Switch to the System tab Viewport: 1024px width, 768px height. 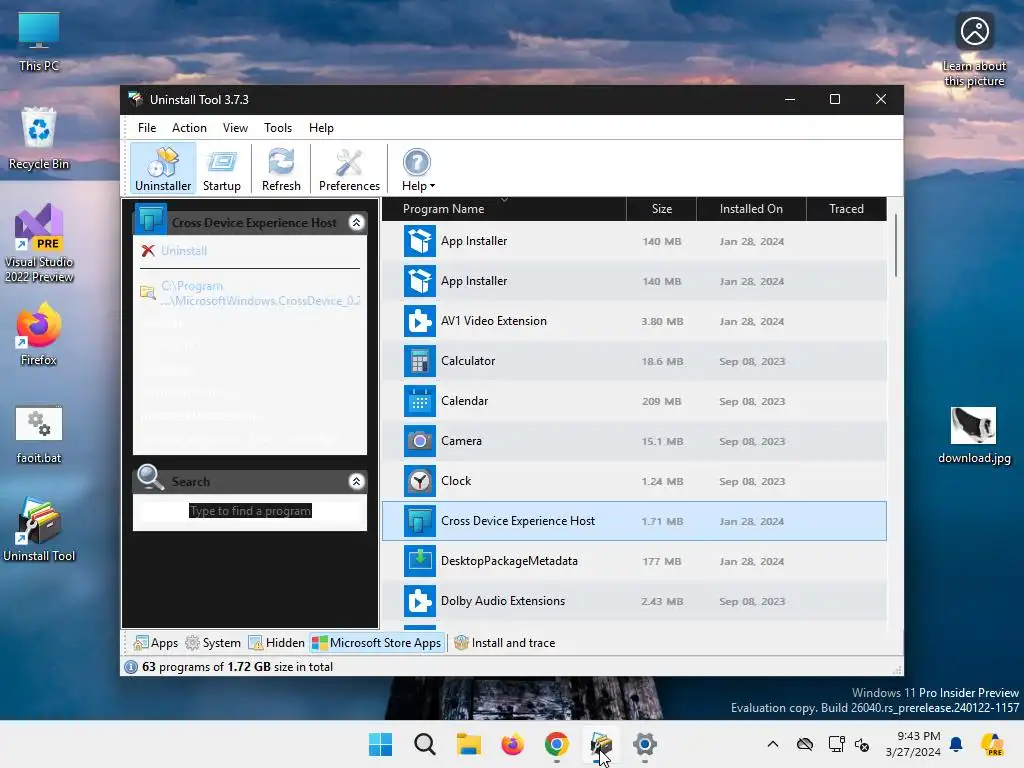tap(213, 643)
